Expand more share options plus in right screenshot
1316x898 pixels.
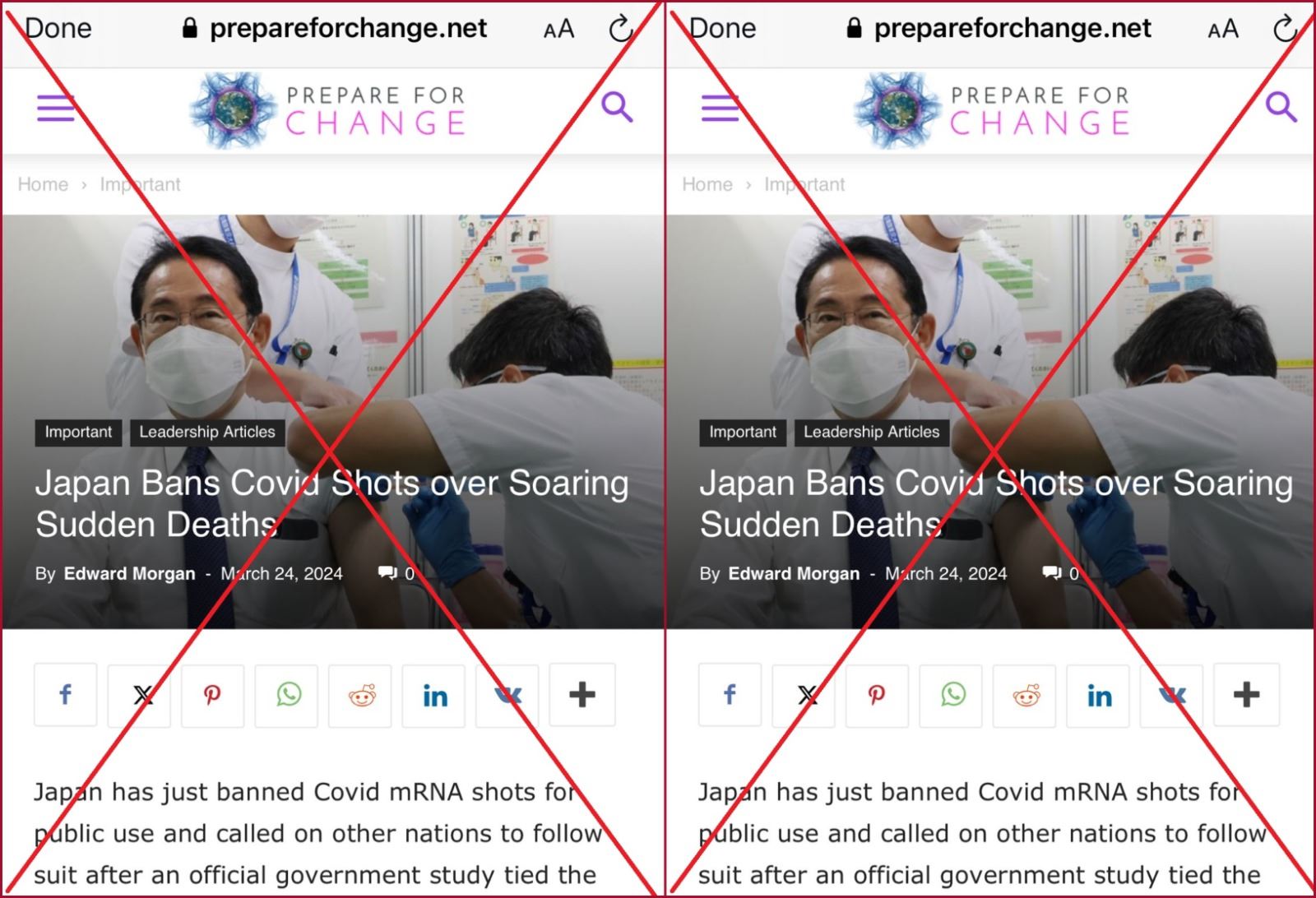click(x=1247, y=695)
